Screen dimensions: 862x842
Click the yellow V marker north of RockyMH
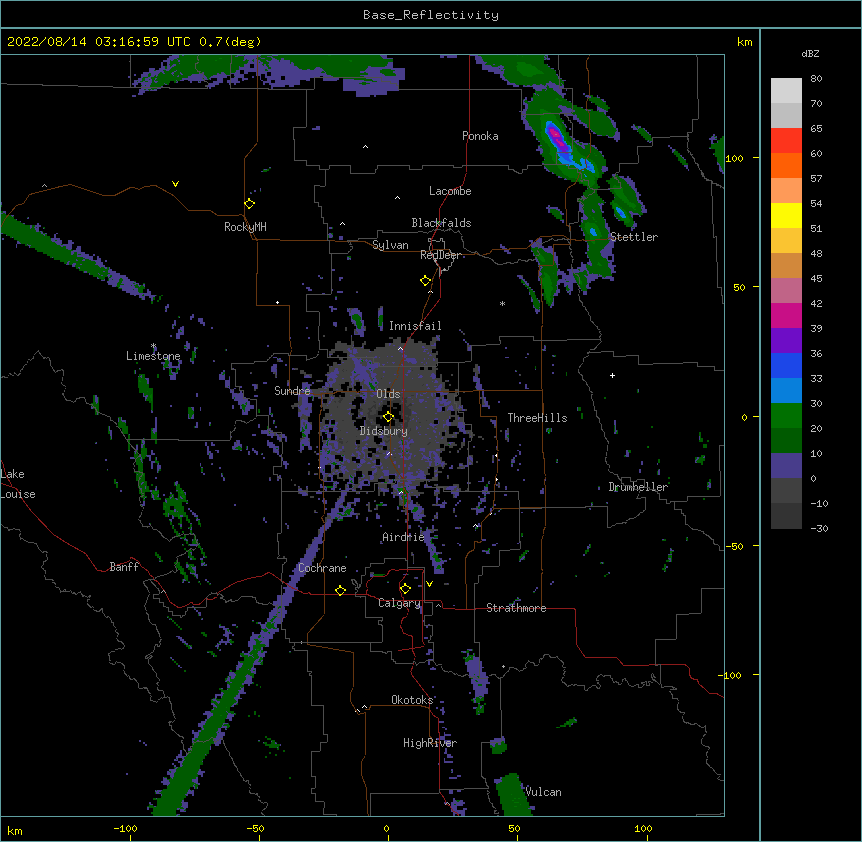pos(175,184)
